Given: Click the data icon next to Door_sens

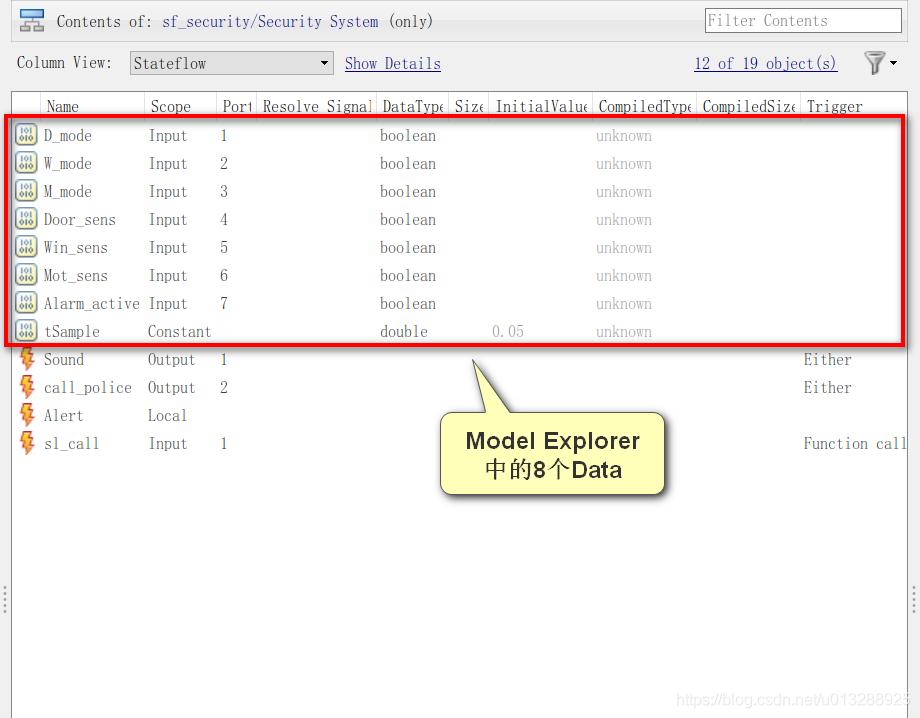Looking at the screenshot, I should 26,219.
